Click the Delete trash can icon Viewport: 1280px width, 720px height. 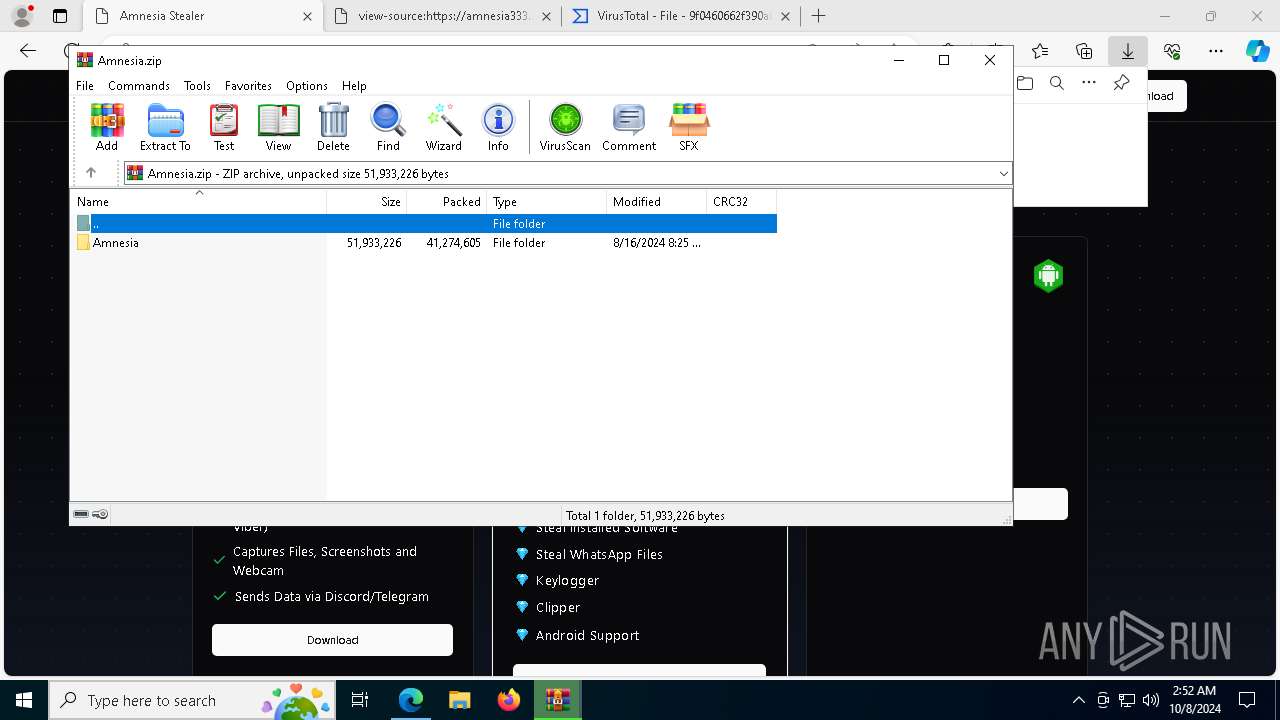click(333, 127)
